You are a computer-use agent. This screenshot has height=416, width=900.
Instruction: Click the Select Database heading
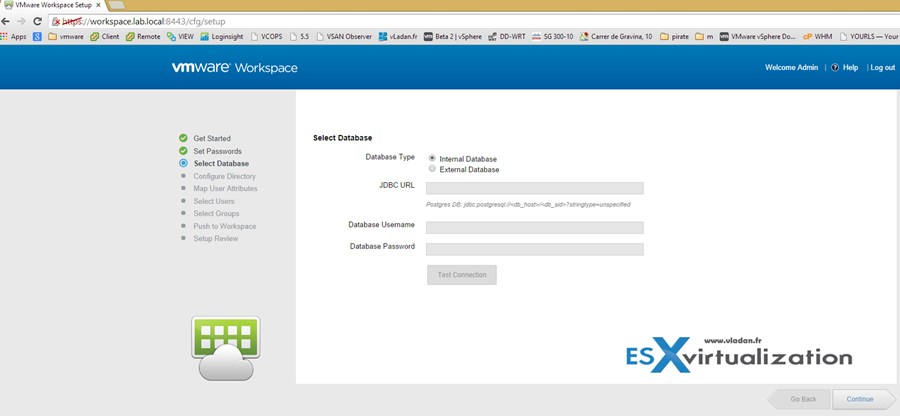click(x=343, y=138)
